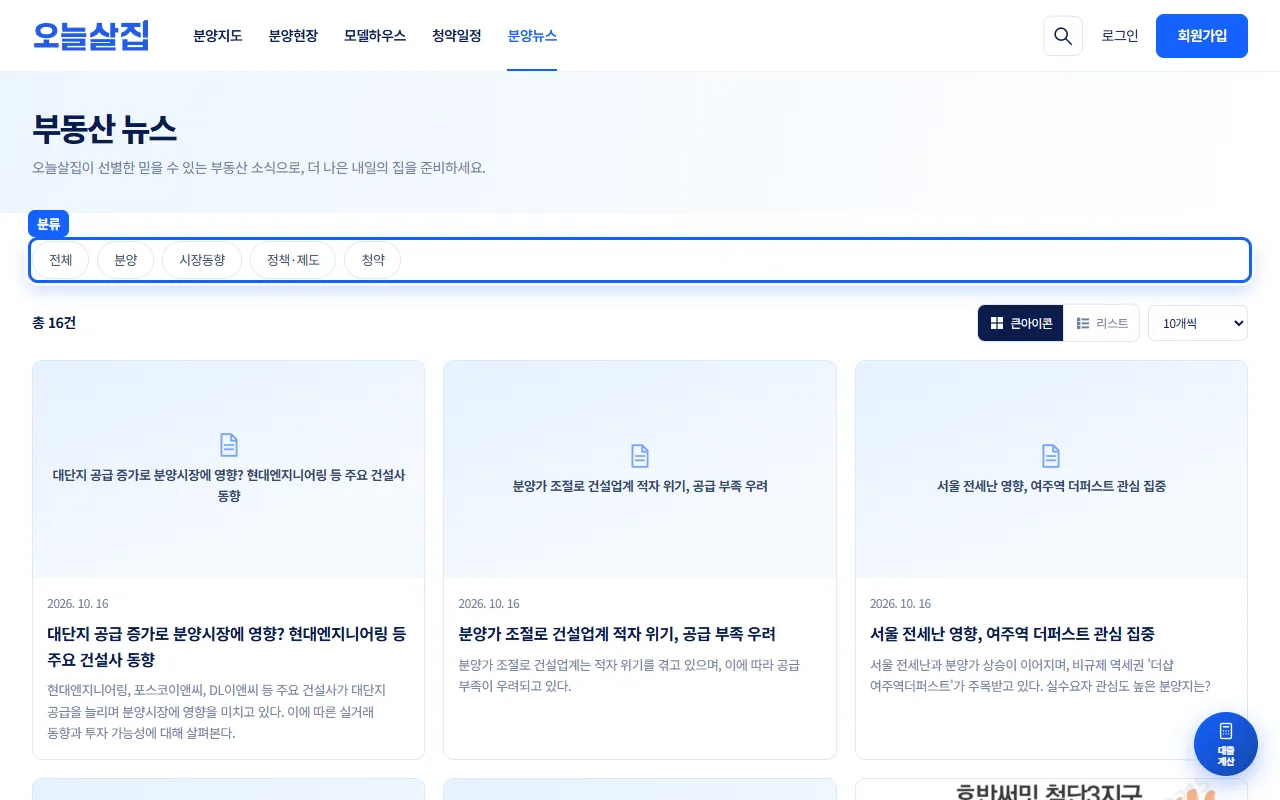Open article 분양가 조절로 건설업계 적자 위기
1280x800 pixels.
[617, 634]
